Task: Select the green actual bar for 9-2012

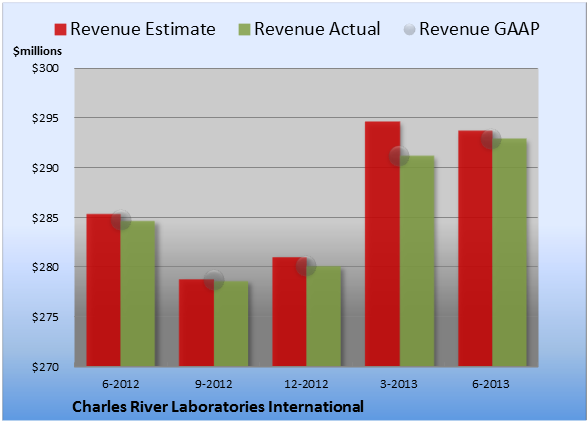Action: 231,323
